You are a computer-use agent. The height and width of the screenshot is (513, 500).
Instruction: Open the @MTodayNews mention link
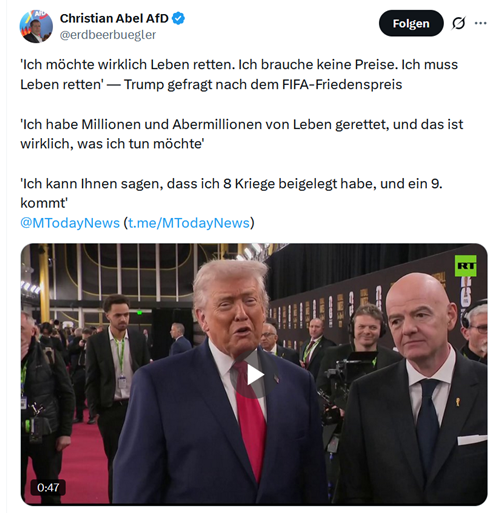click(70, 223)
